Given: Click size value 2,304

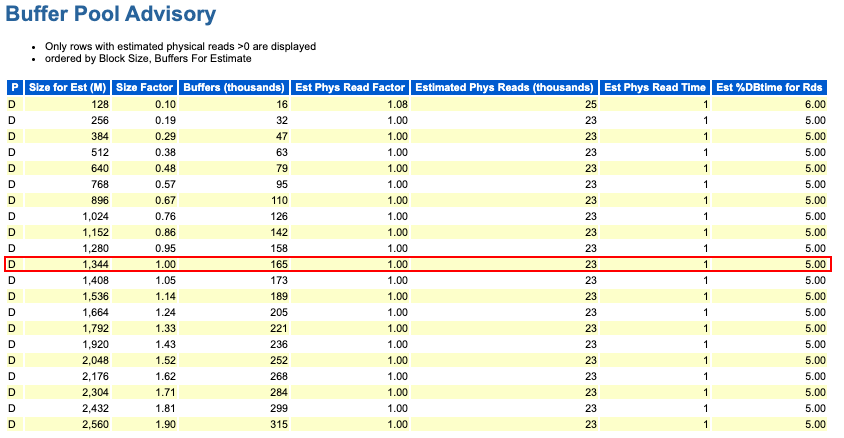Looking at the screenshot, I should (95, 392).
